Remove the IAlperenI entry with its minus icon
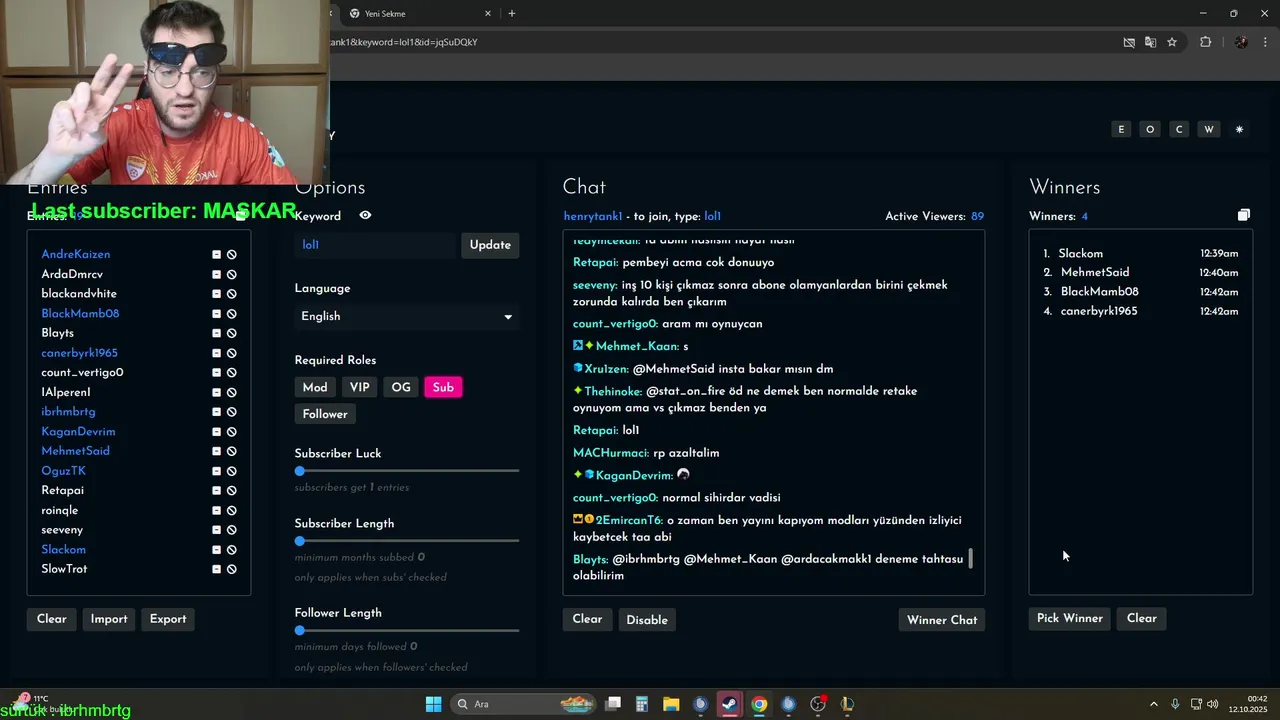Viewport: 1280px width, 720px height. tap(216, 392)
